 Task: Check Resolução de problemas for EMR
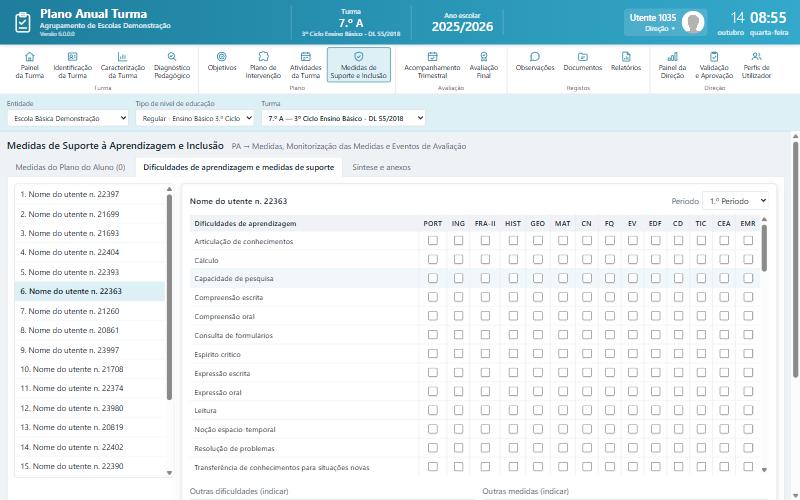click(x=748, y=447)
